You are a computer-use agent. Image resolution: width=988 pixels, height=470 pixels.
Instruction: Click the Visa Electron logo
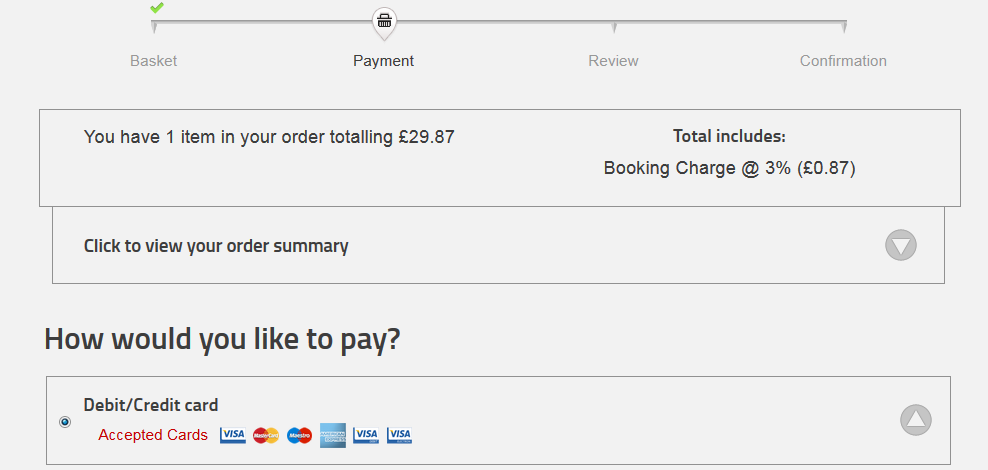(400, 435)
